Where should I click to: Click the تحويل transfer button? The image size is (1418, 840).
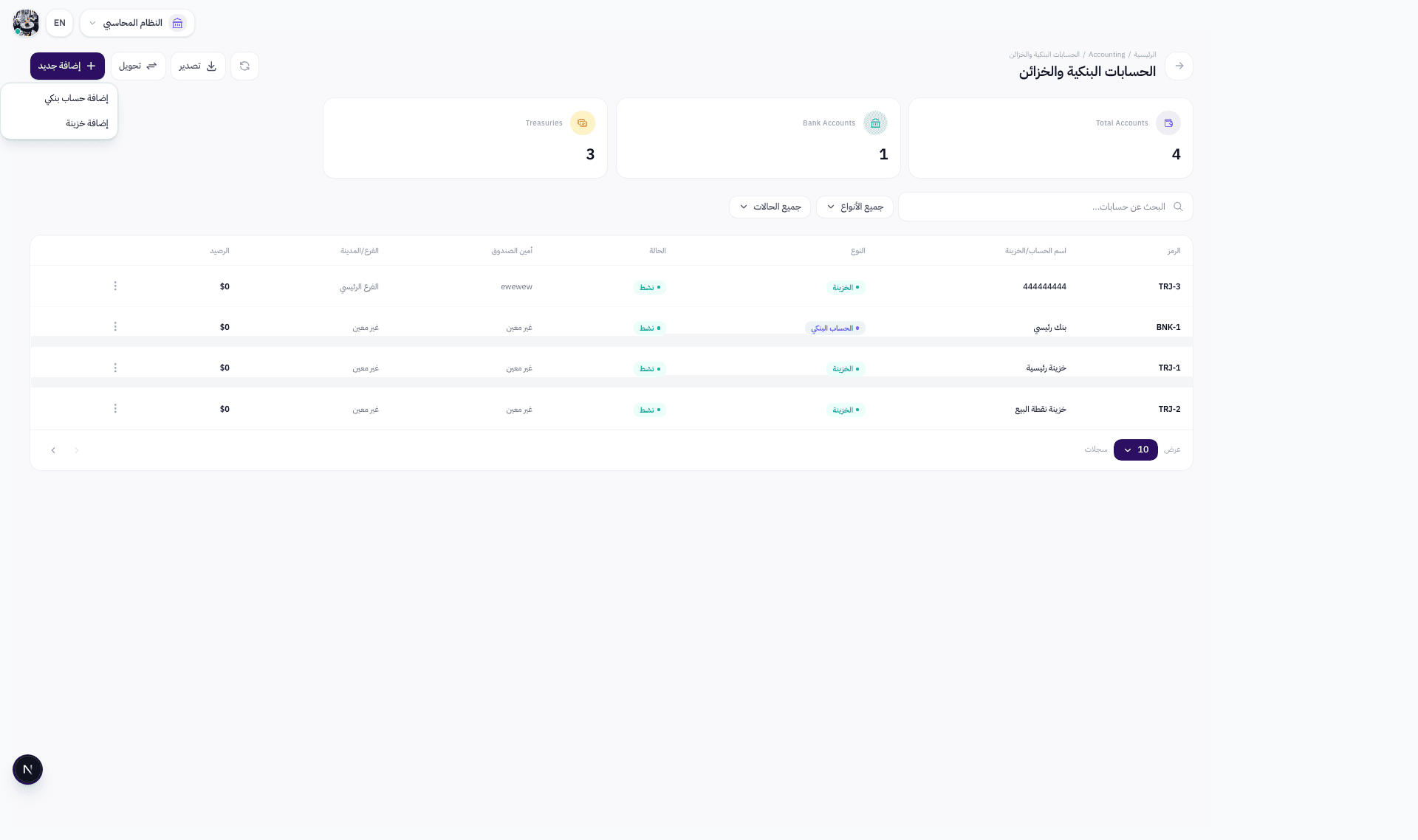(x=138, y=66)
